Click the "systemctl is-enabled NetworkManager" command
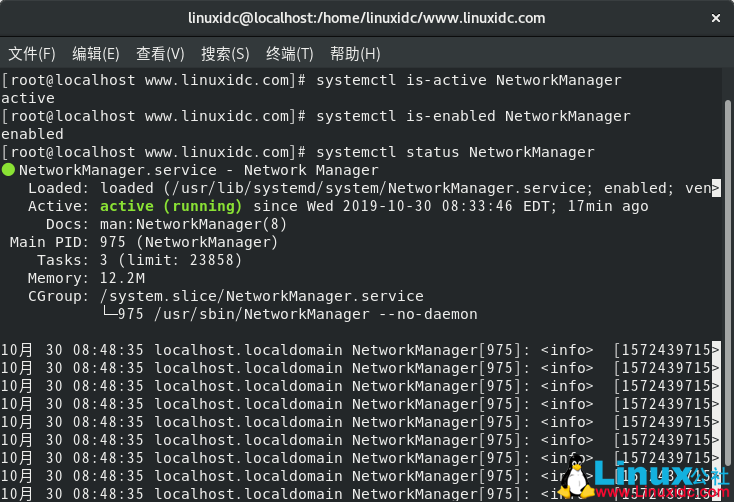Viewport: 734px width, 502px height. (x=473, y=116)
